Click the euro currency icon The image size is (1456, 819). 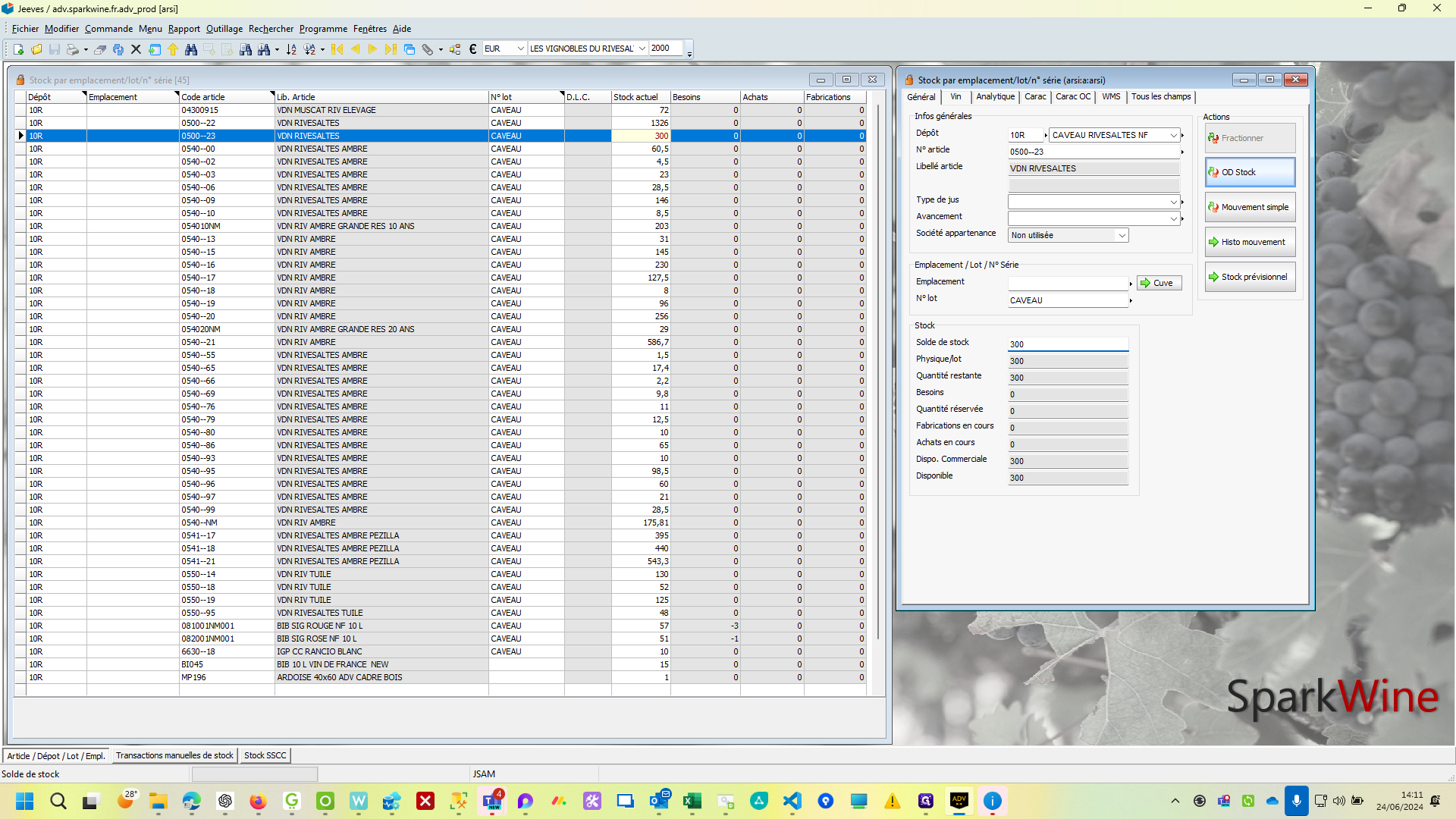coord(472,49)
